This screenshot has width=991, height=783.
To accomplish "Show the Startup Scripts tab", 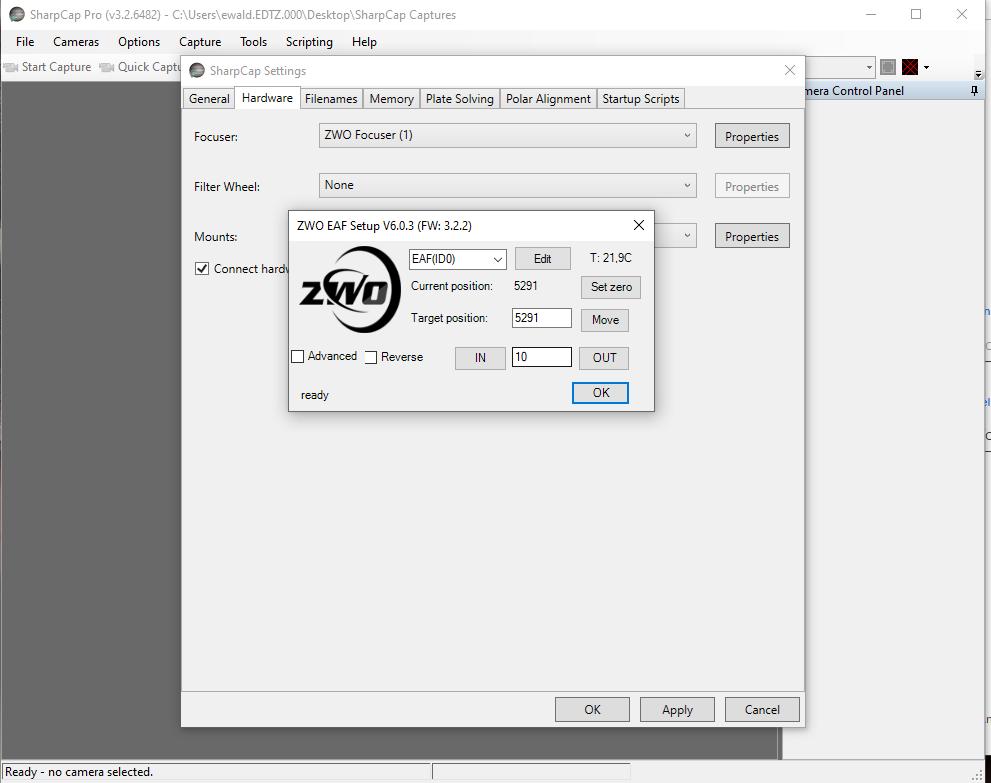I will pos(640,99).
